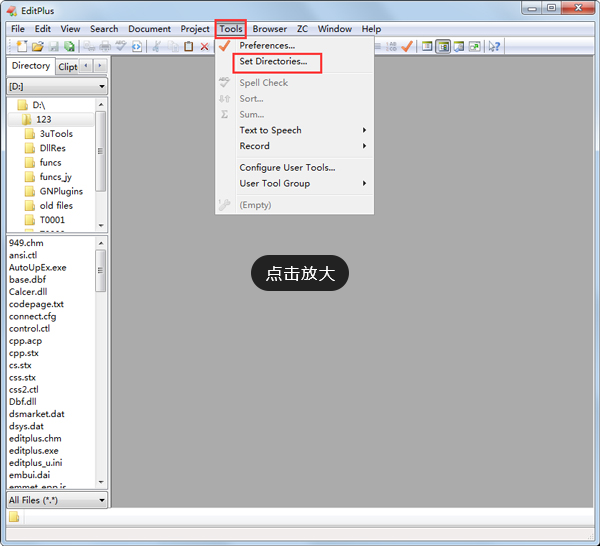Image resolution: width=600 pixels, height=546 pixels.
Task: Open the drive selector [D:] dropdown
Action: [x=56, y=87]
